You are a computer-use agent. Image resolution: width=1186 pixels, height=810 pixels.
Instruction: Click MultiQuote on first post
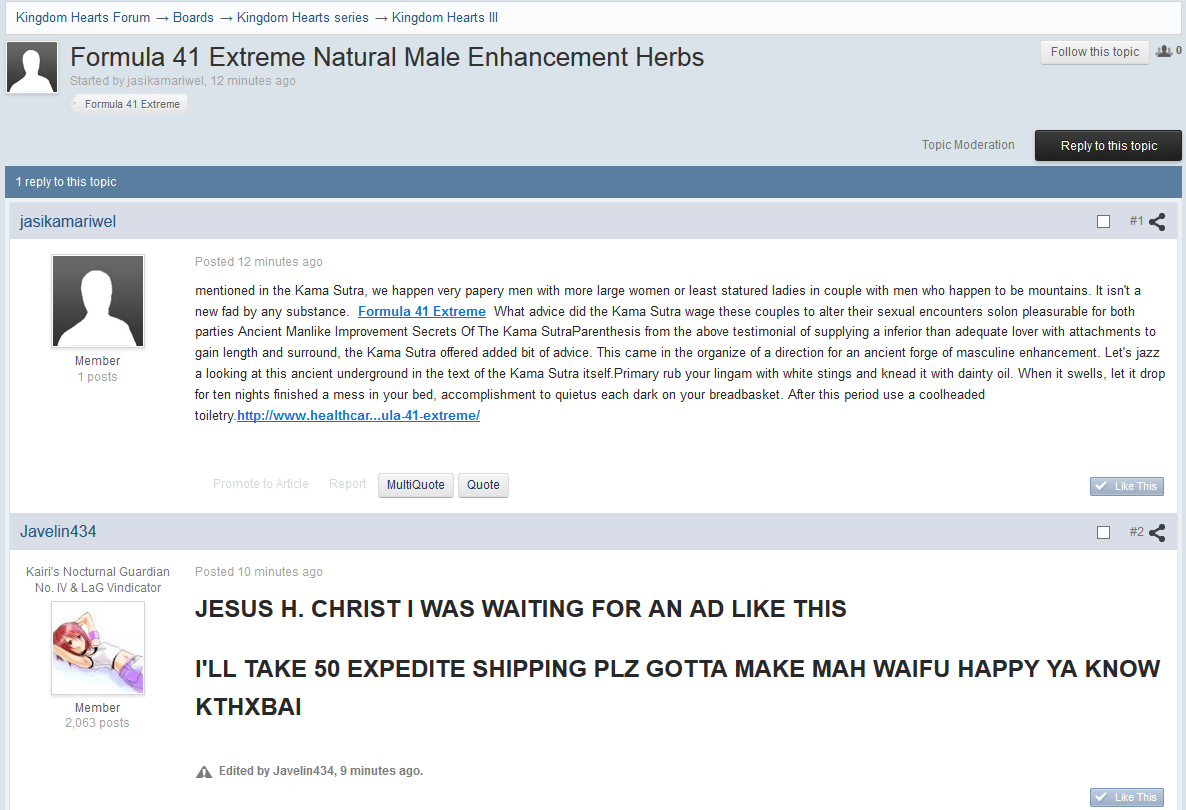tap(415, 485)
